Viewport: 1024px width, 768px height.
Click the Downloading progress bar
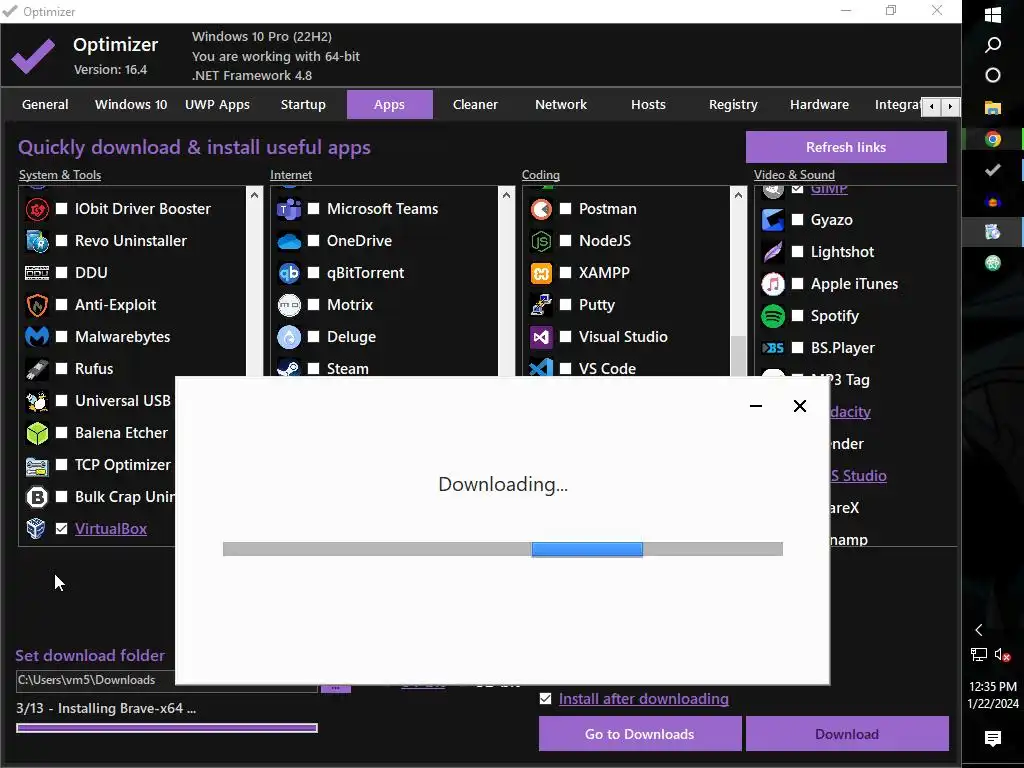[503, 549]
